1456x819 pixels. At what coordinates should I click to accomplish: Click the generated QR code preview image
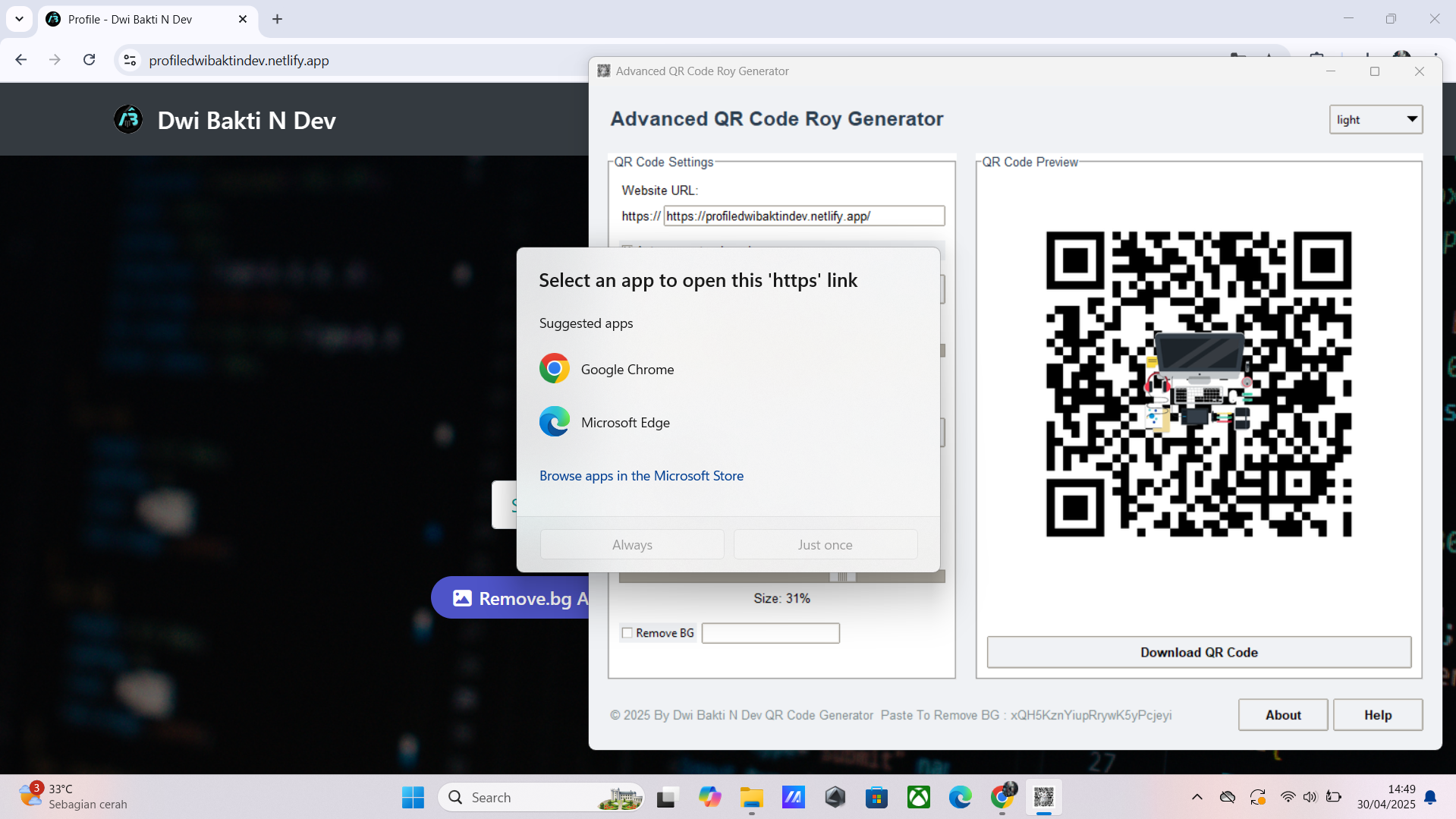(1199, 384)
